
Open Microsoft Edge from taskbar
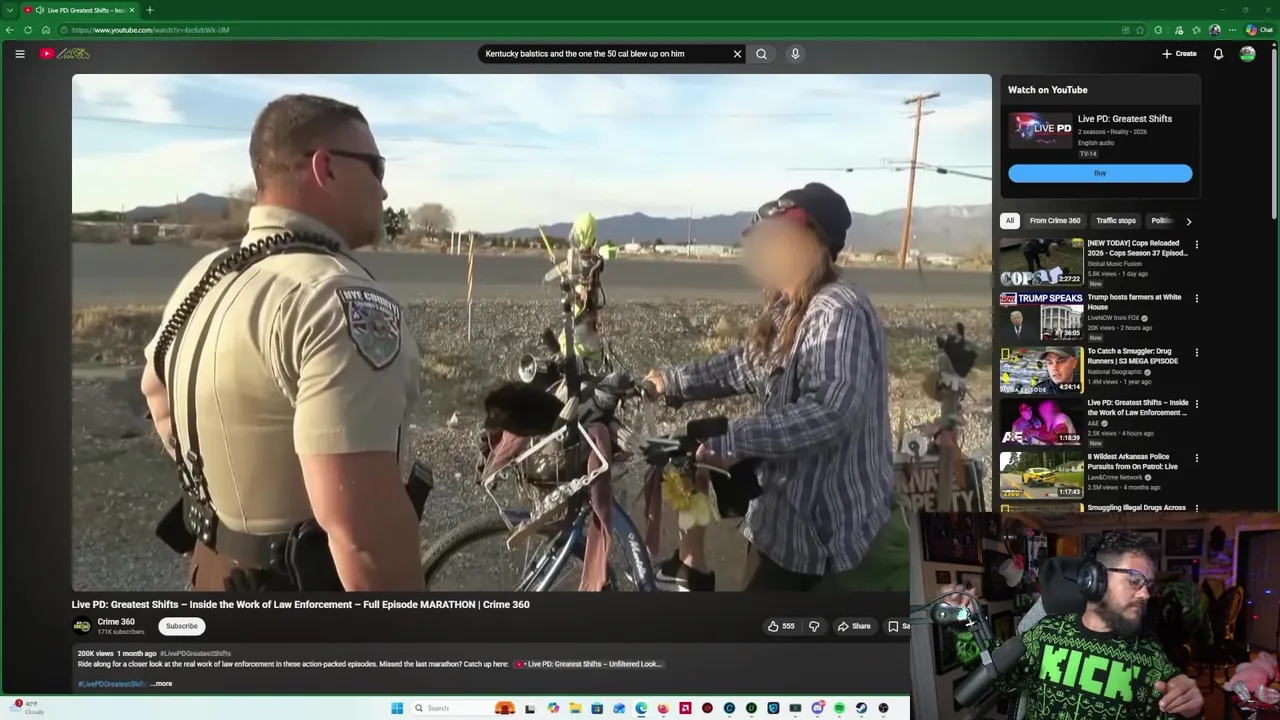(641, 708)
